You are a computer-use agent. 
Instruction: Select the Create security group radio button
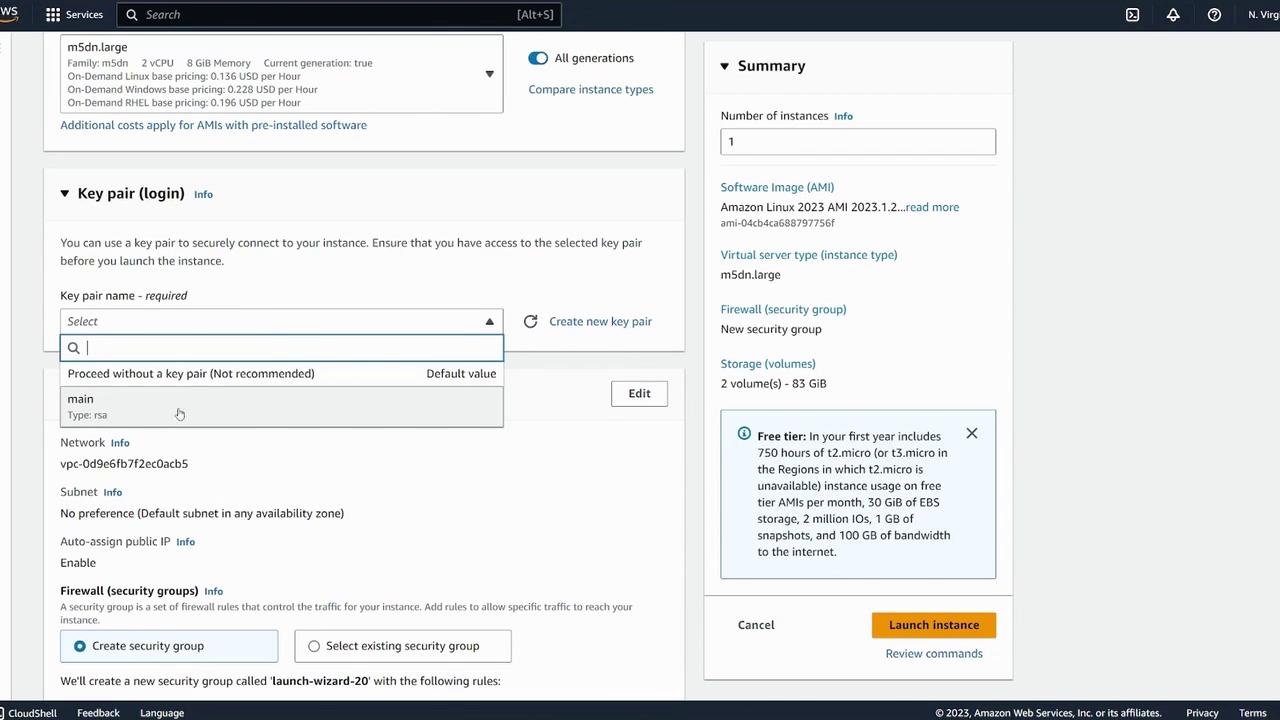click(x=80, y=646)
